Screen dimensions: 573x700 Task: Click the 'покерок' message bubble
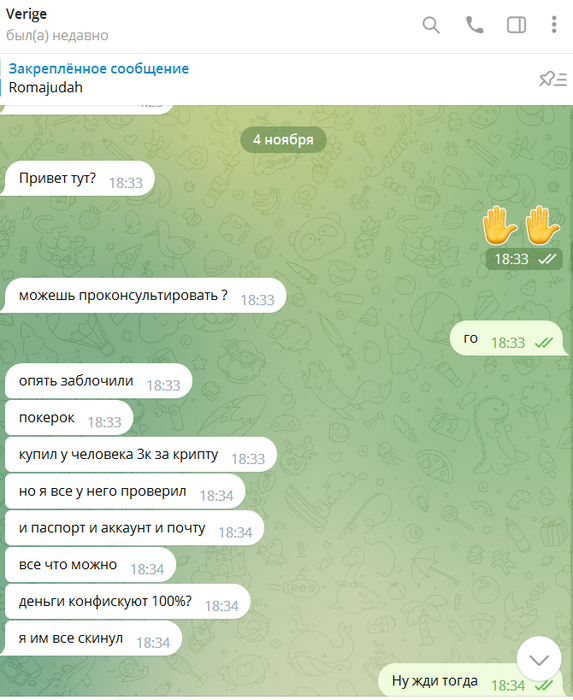(x=69, y=418)
